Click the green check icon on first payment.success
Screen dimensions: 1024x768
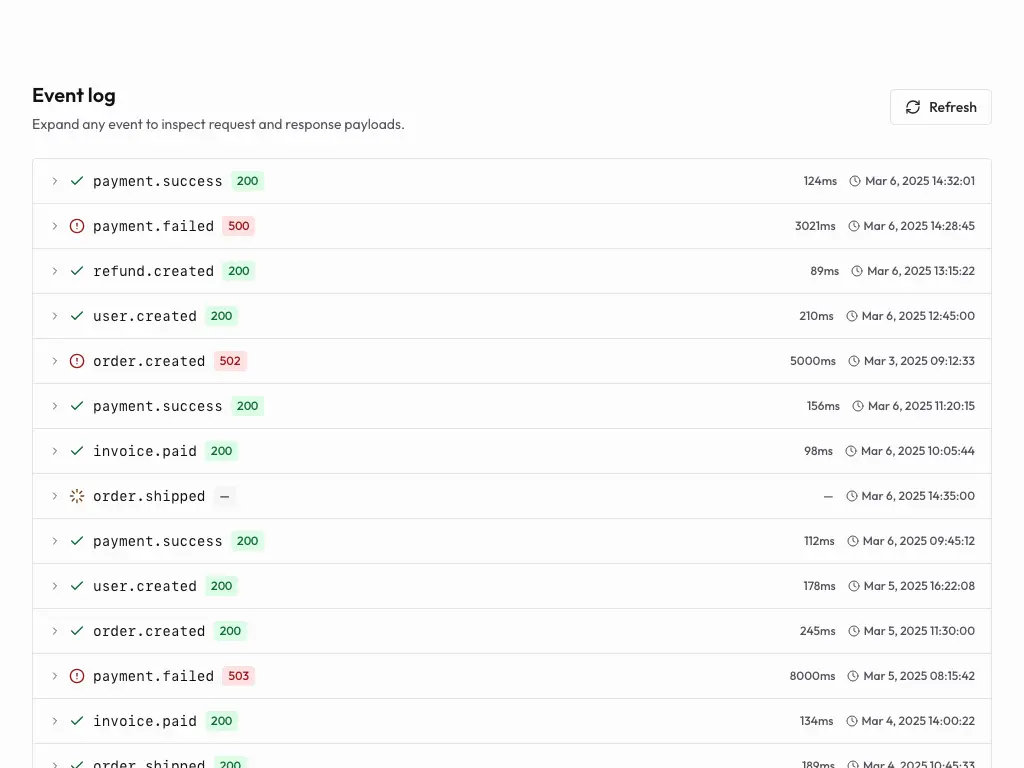[77, 181]
